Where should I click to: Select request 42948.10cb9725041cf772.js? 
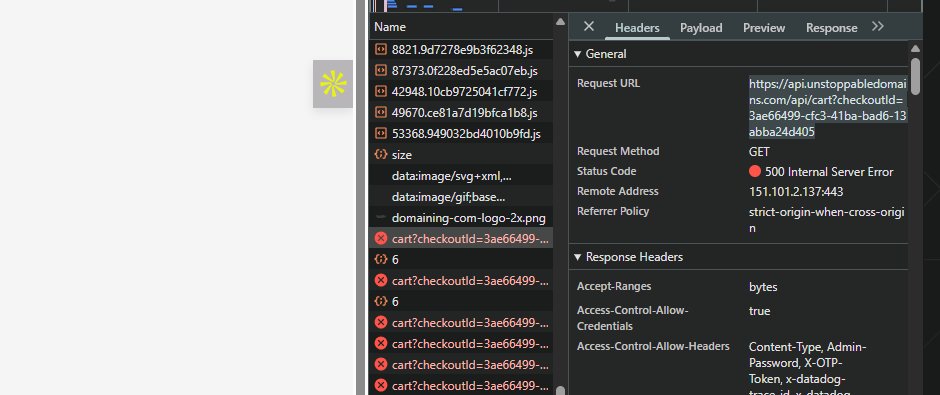pos(460,92)
